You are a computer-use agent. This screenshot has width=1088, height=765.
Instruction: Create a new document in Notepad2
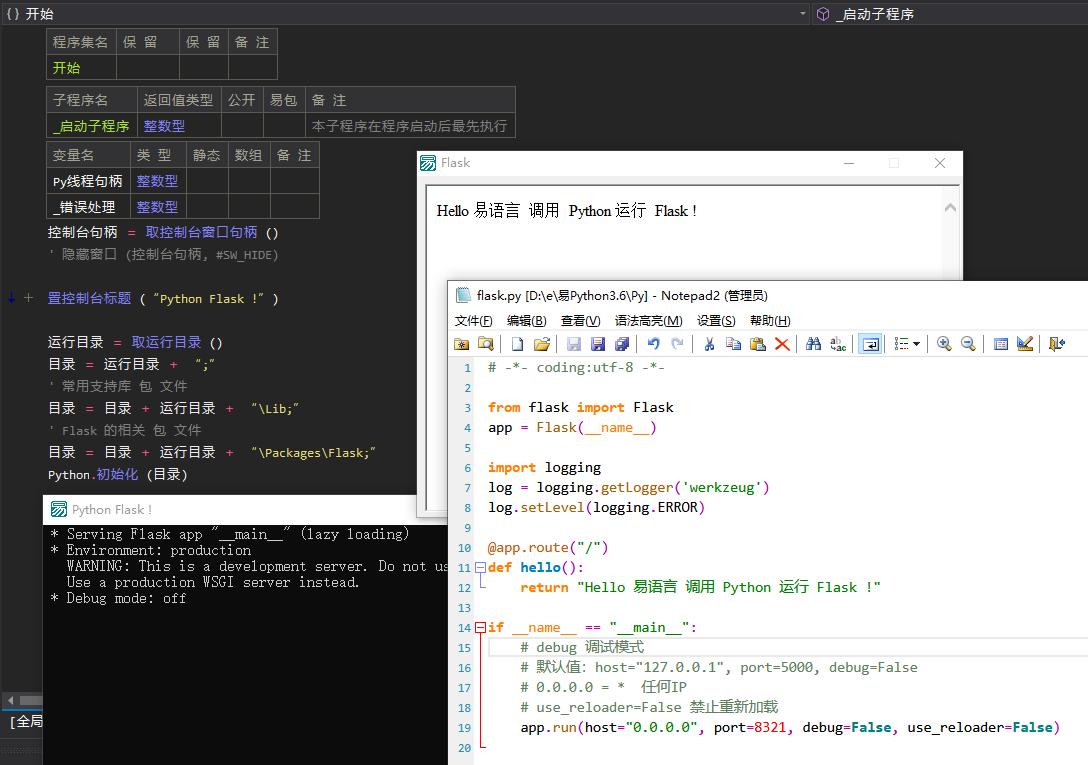point(517,344)
